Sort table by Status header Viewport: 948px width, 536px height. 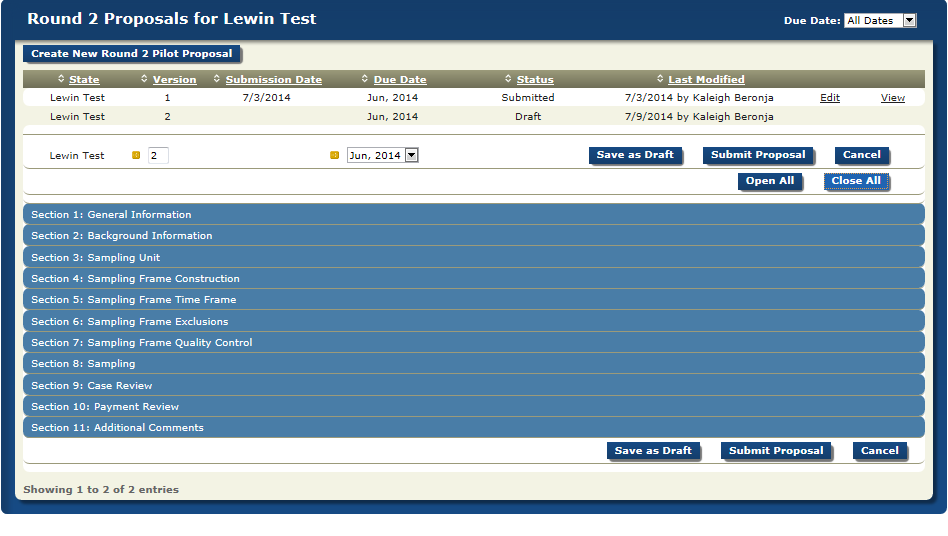535,79
